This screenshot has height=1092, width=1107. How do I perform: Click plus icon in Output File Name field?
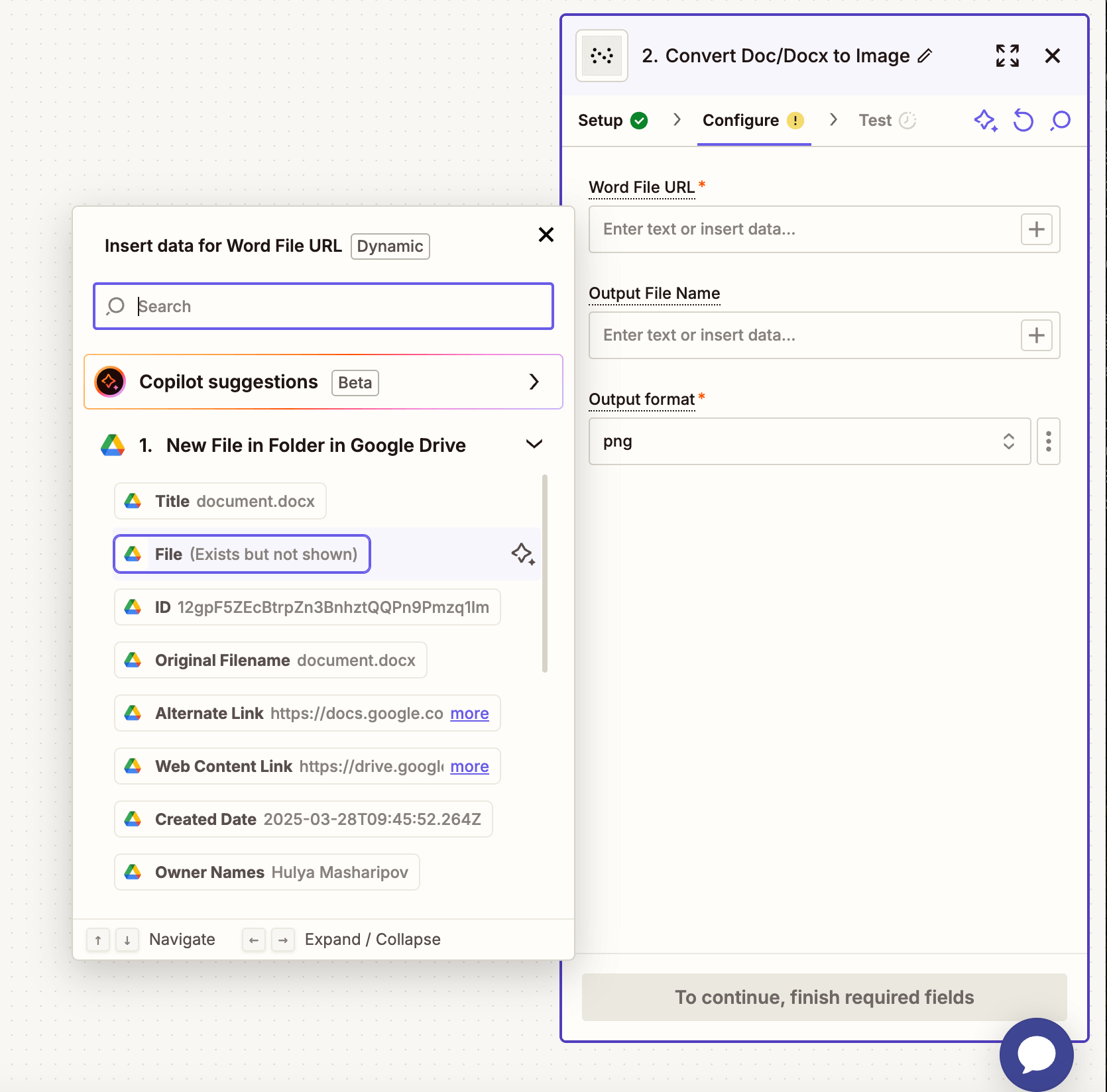tap(1036, 335)
